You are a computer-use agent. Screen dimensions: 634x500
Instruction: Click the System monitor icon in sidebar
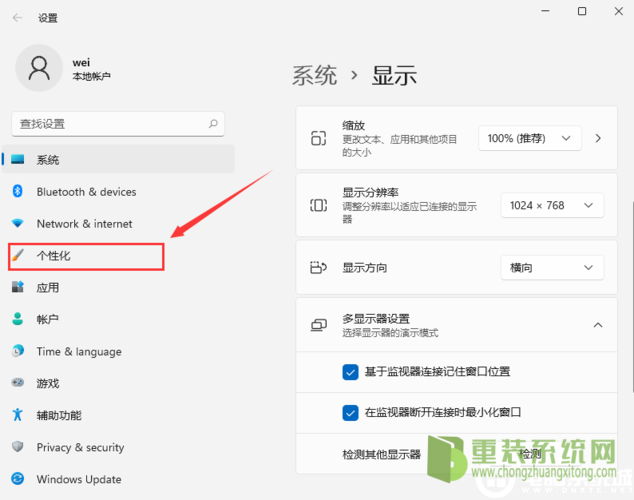[18, 160]
